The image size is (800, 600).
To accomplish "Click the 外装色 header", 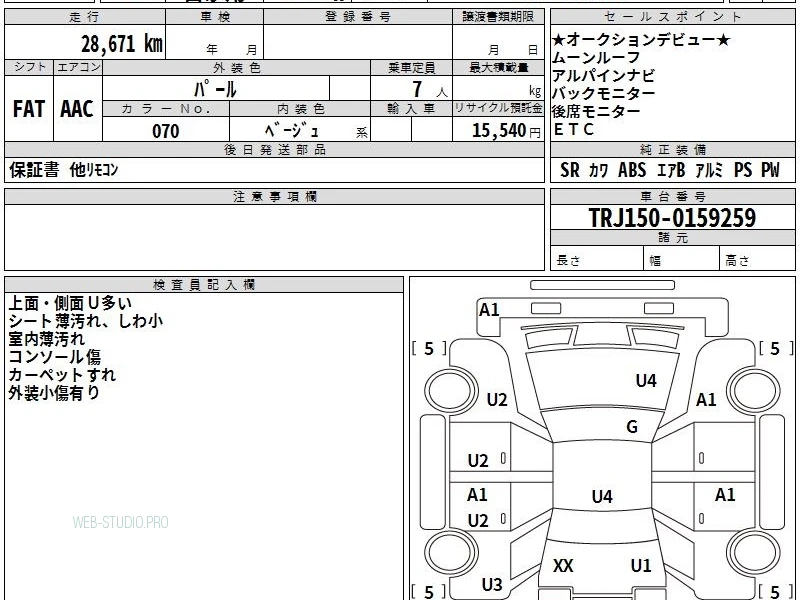I will (236, 67).
